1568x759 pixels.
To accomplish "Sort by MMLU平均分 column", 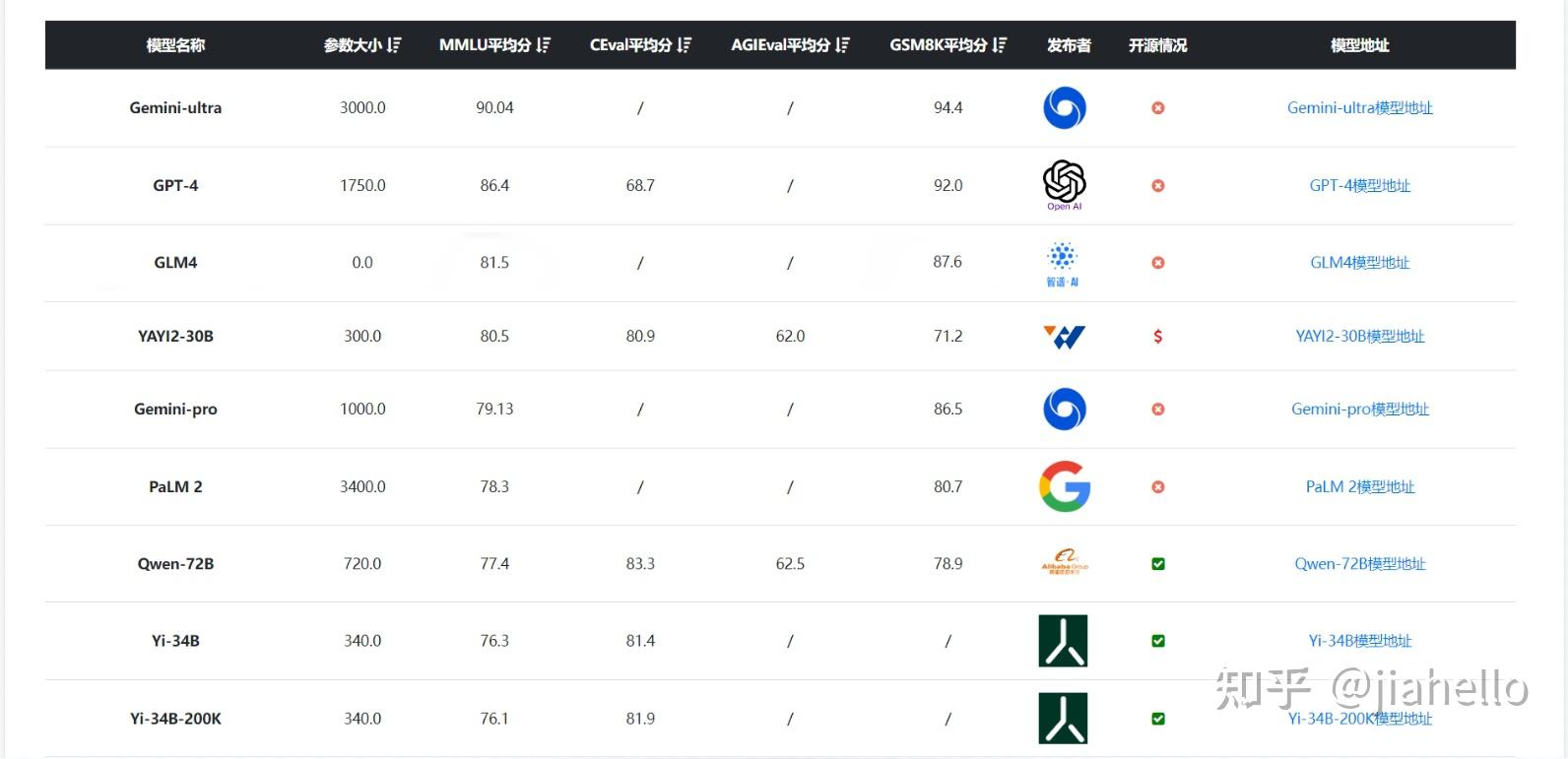I will 544,45.
